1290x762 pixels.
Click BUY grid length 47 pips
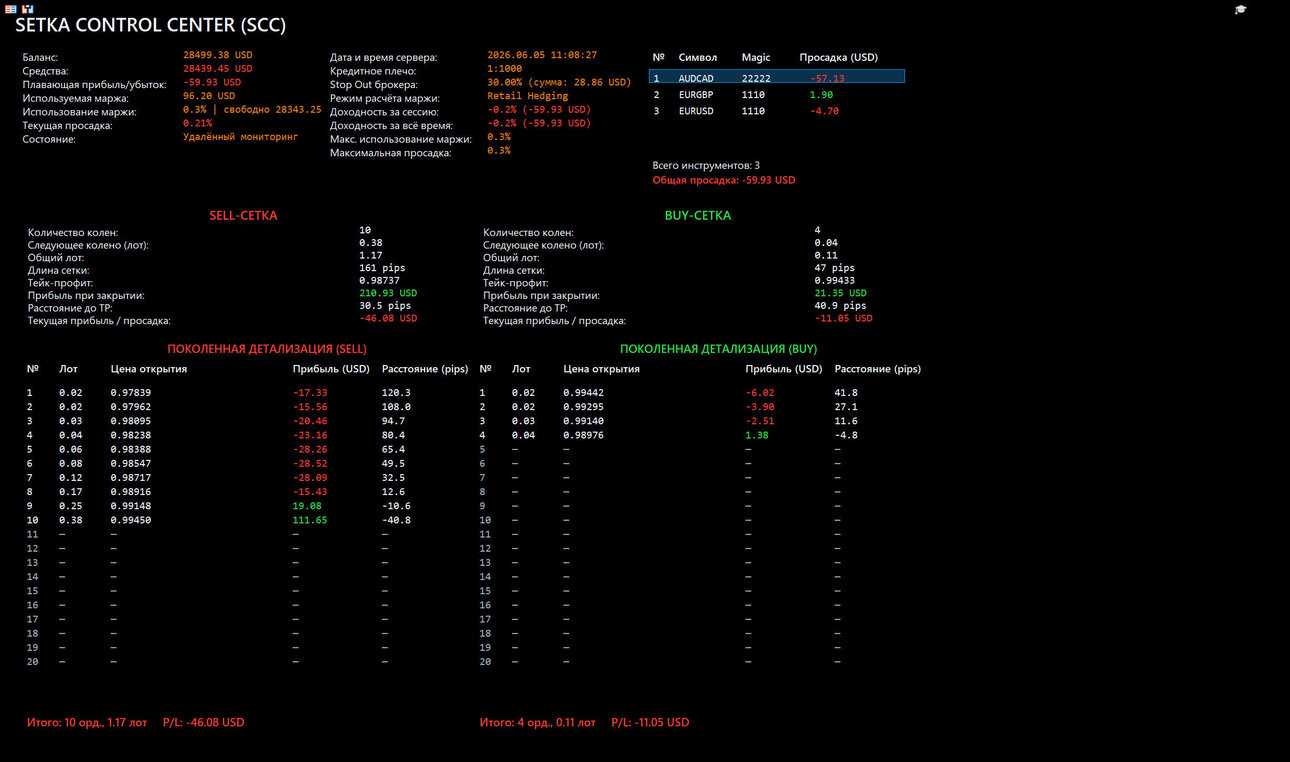point(834,268)
